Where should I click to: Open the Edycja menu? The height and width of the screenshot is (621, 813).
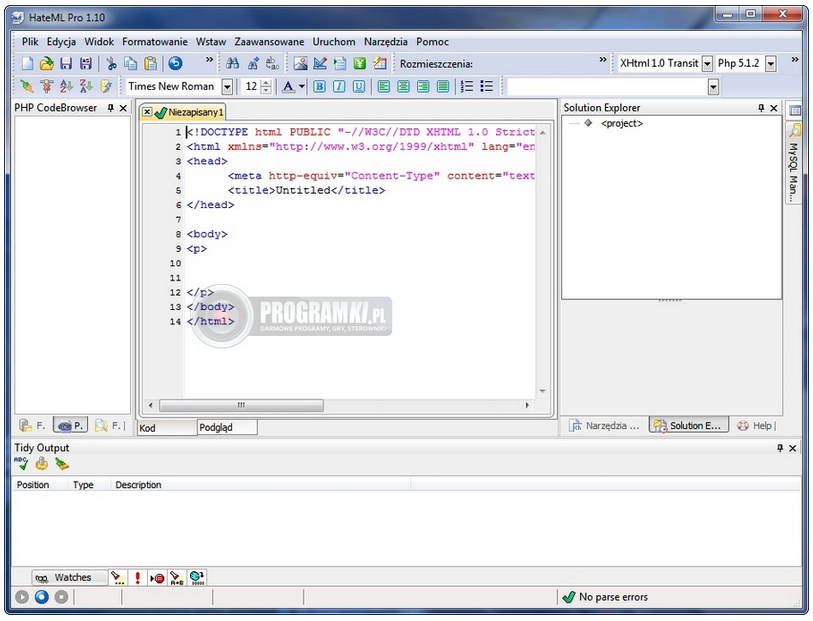[61, 41]
